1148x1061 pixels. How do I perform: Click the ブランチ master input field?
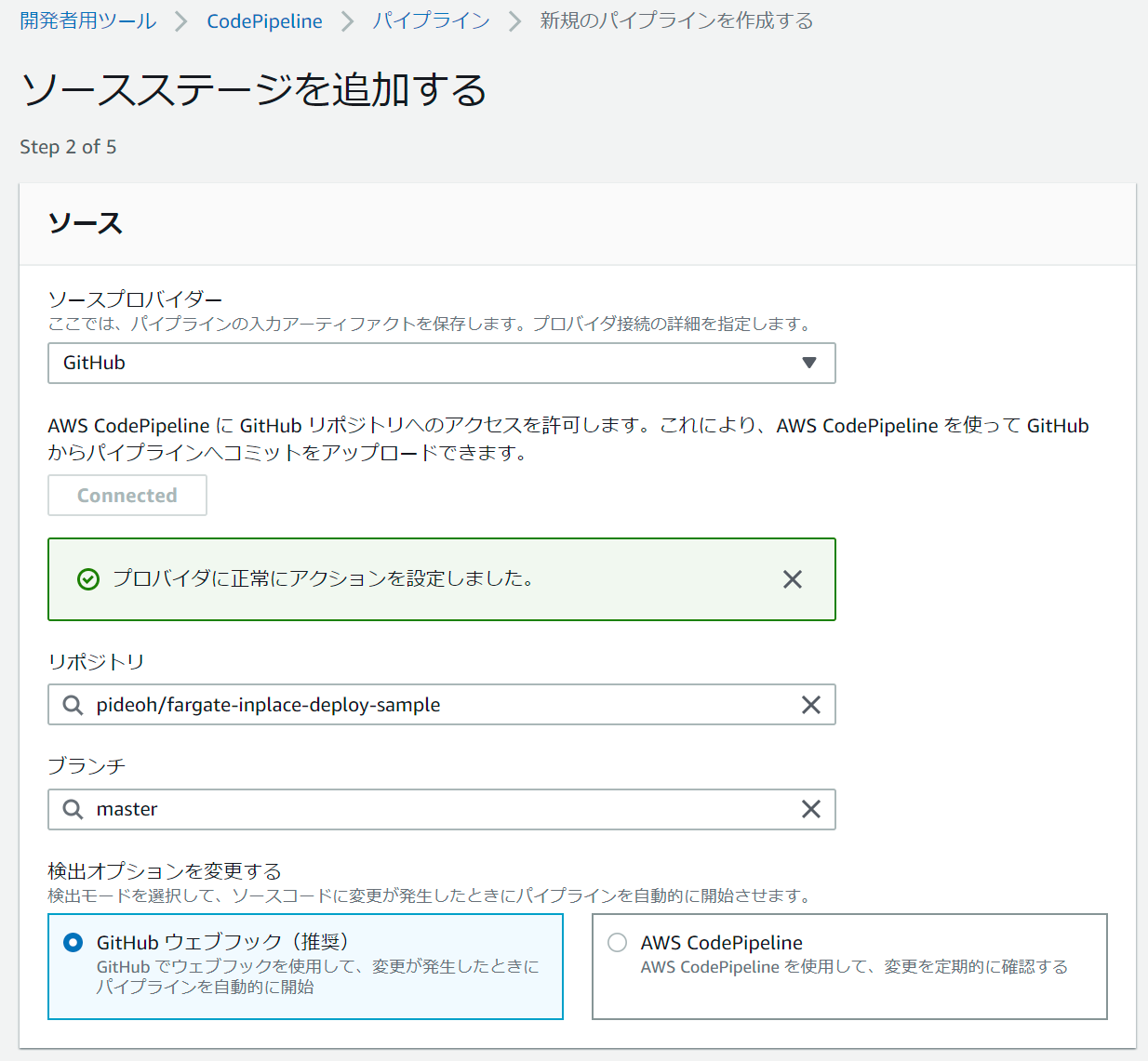pyautogui.click(x=442, y=809)
